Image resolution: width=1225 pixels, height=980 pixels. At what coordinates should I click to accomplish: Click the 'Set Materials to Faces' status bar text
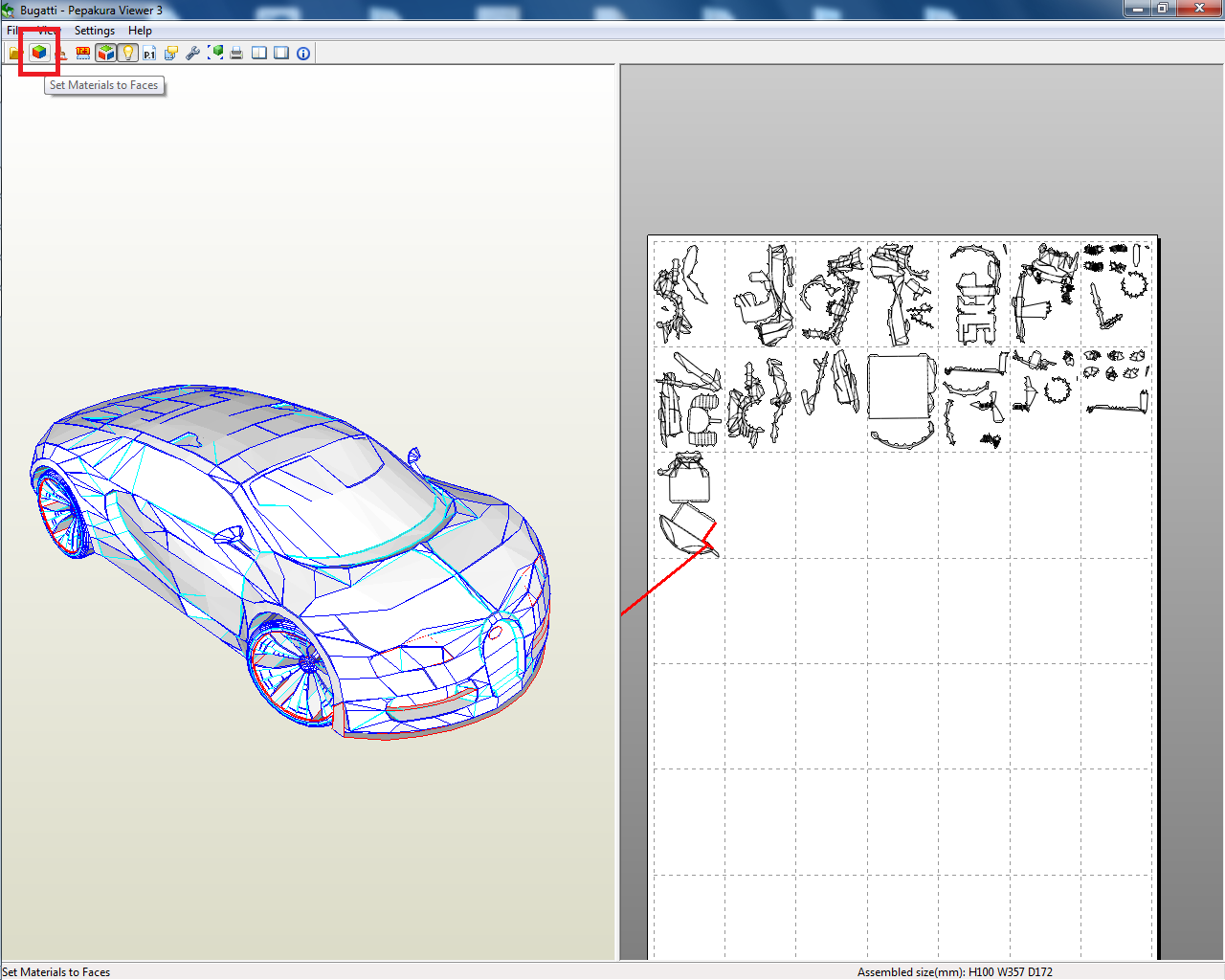(x=56, y=972)
